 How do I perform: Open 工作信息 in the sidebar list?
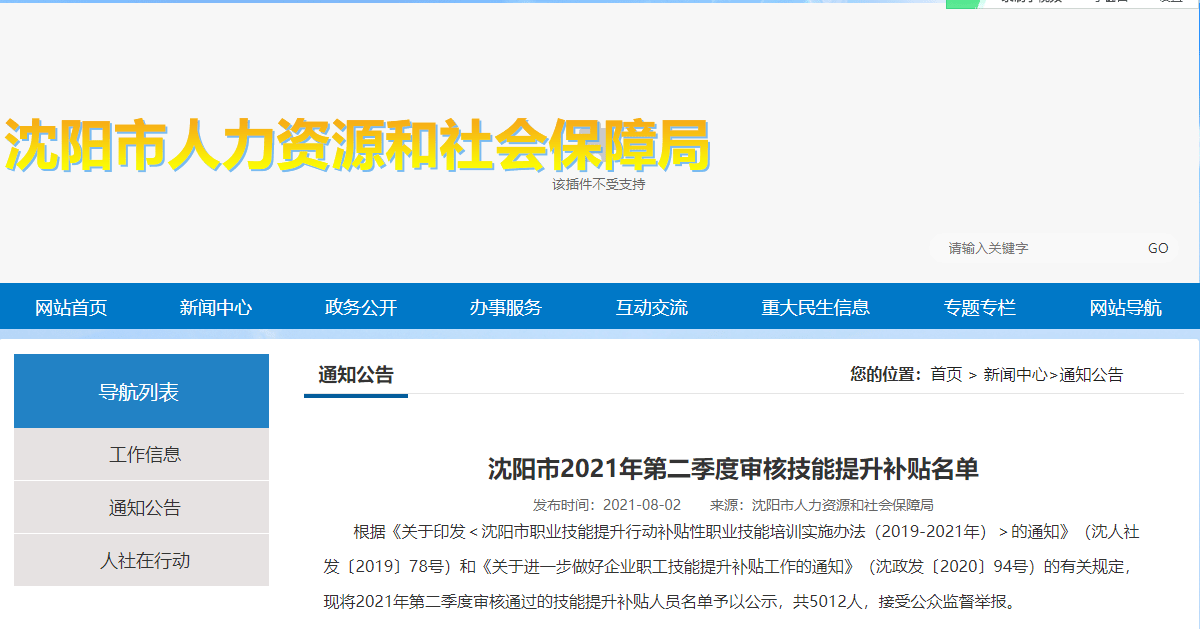pyautogui.click(x=145, y=455)
